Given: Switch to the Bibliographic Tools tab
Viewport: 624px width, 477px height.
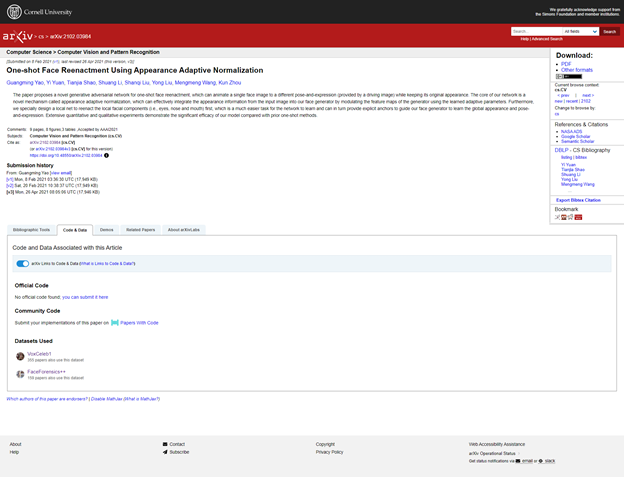Looking at the screenshot, I should tap(31, 229).
